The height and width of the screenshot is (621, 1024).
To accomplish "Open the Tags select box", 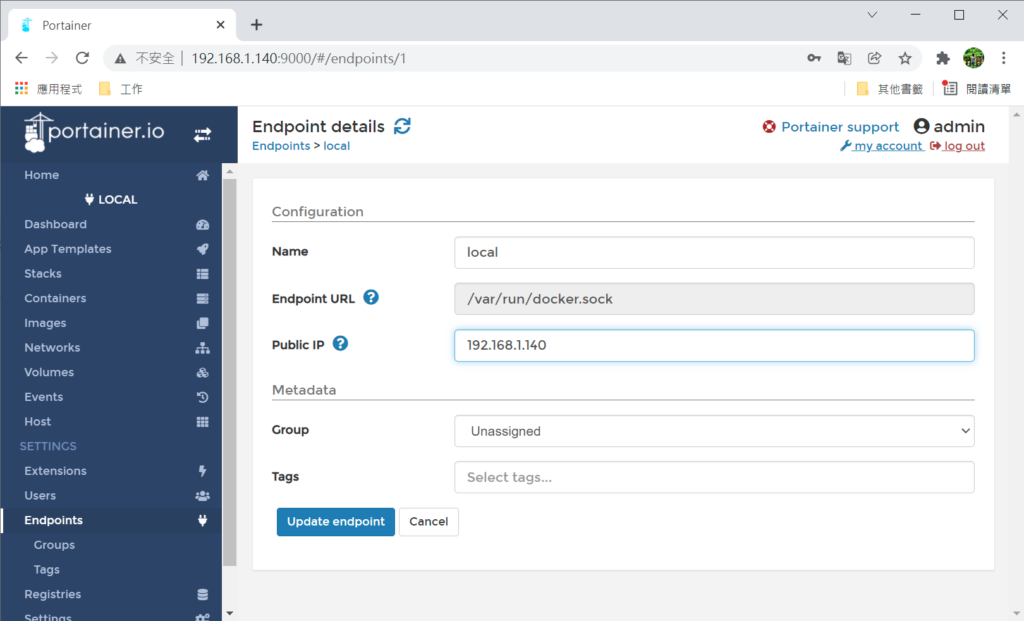I will [714, 477].
